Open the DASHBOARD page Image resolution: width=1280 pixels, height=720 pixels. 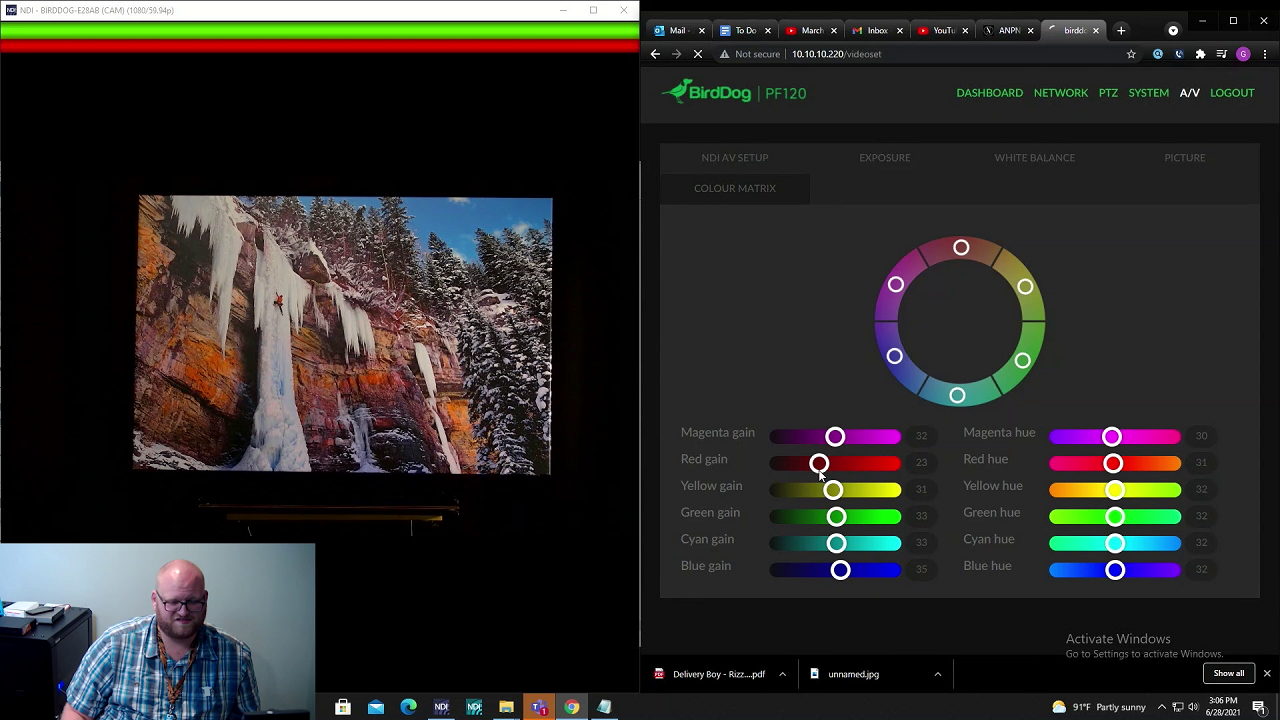989,93
